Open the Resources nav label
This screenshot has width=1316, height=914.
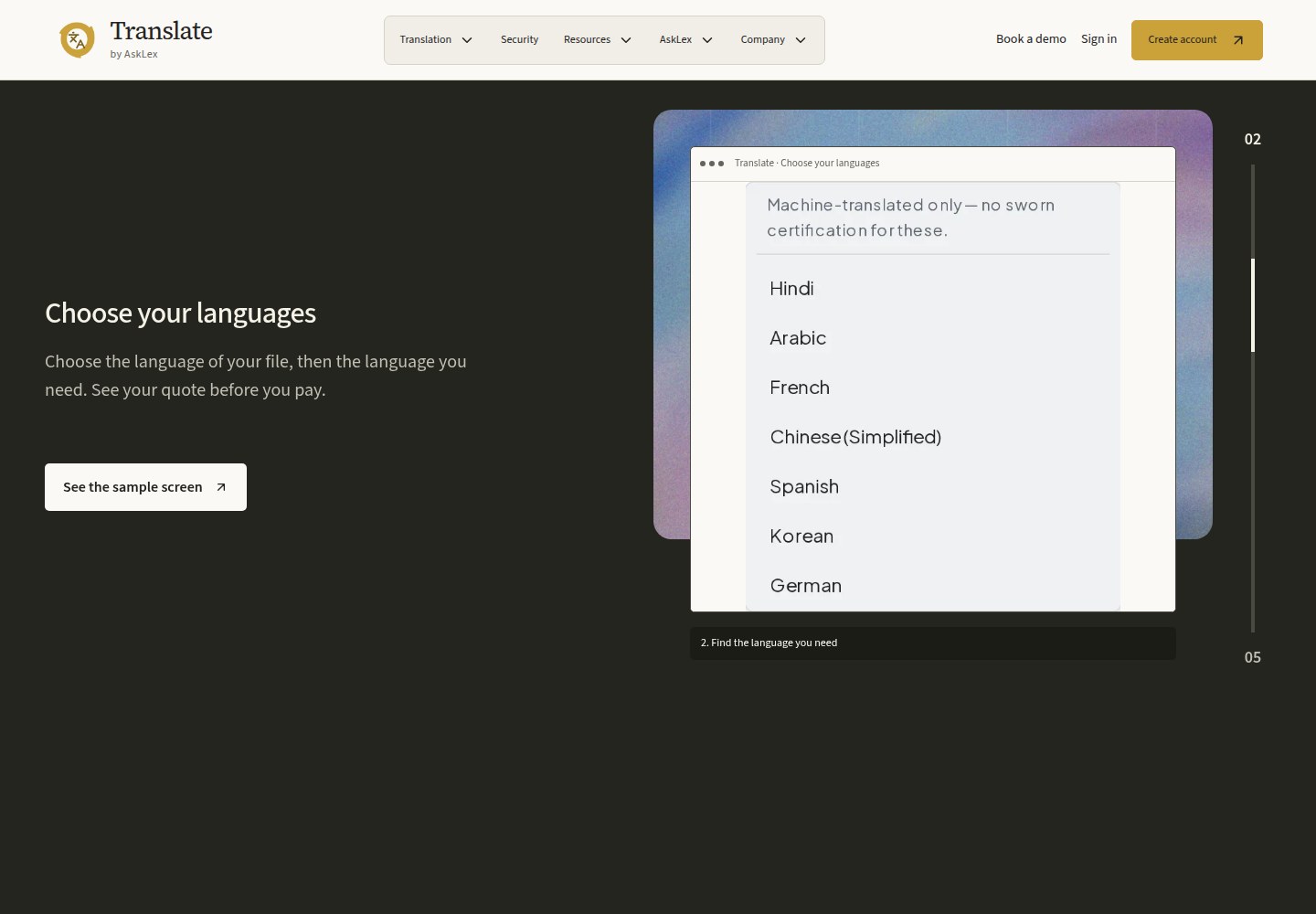coord(587,39)
